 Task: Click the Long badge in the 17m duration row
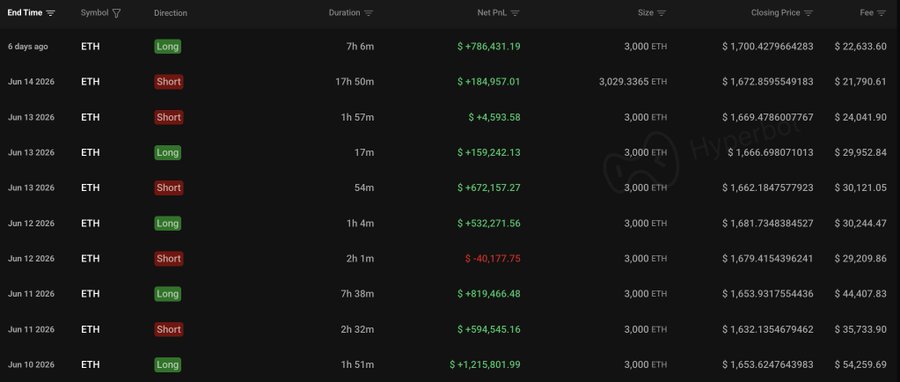pyautogui.click(x=168, y=153)
